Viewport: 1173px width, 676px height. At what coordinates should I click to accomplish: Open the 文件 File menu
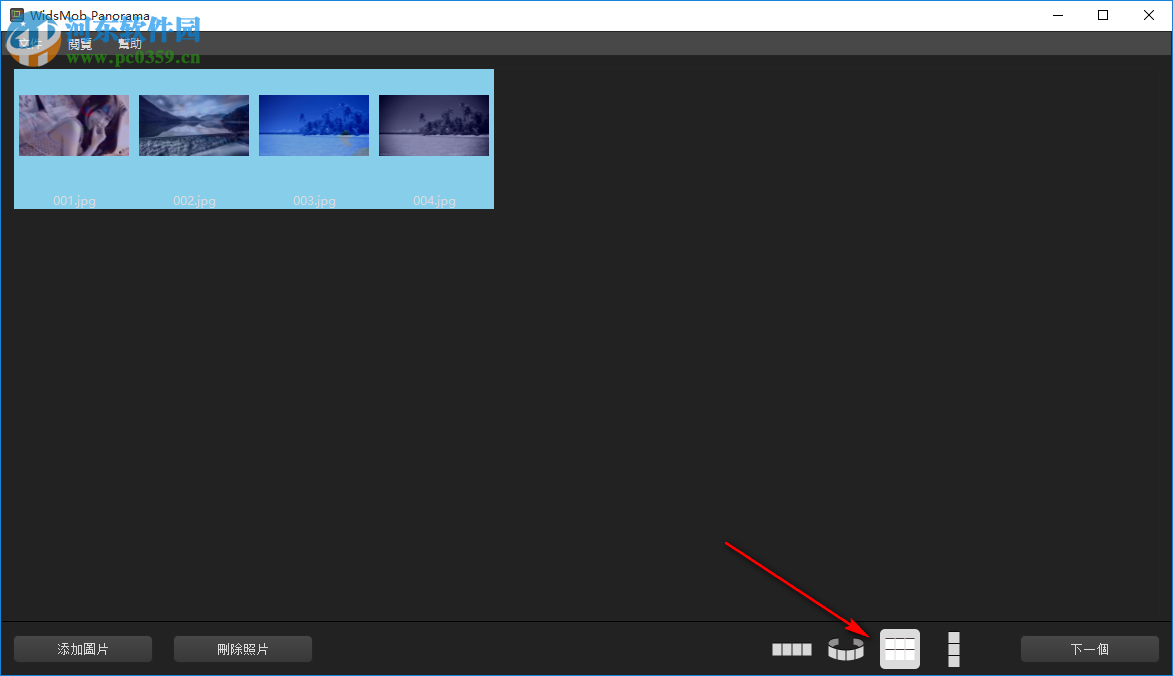(x=33, y=43)
